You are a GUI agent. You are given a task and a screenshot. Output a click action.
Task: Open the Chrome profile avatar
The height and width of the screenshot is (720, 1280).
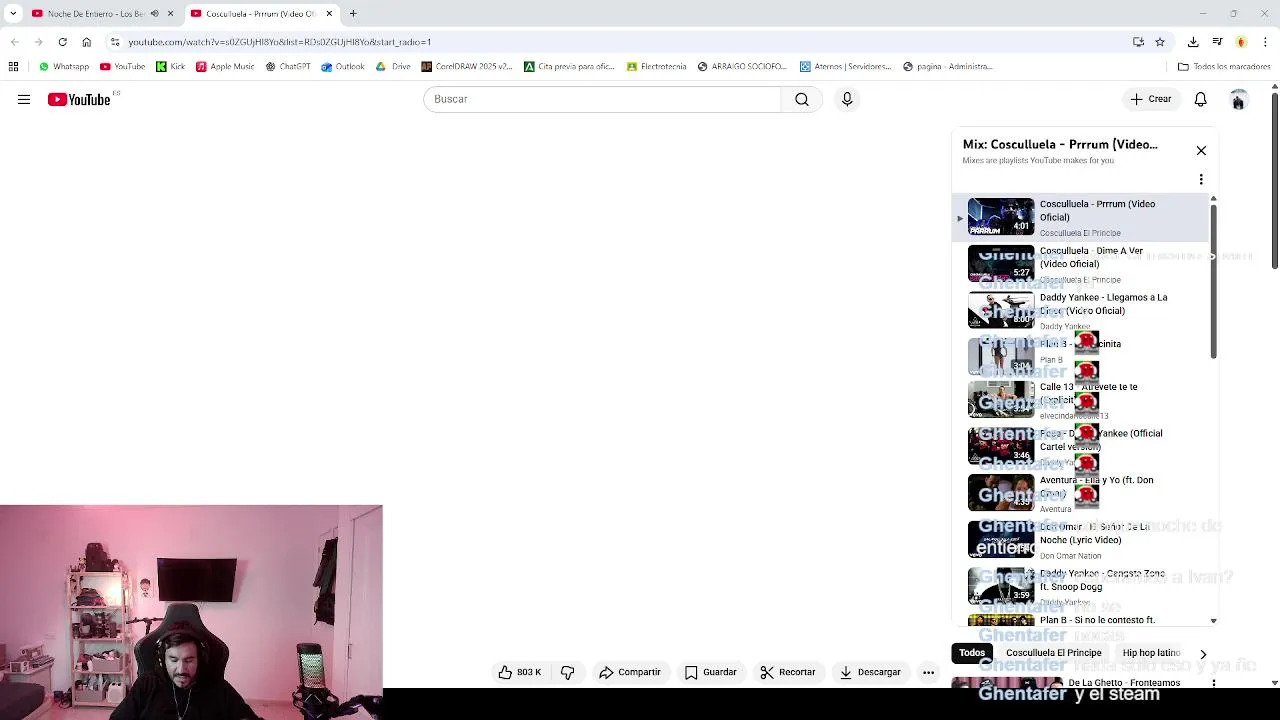coord(1241,42)
